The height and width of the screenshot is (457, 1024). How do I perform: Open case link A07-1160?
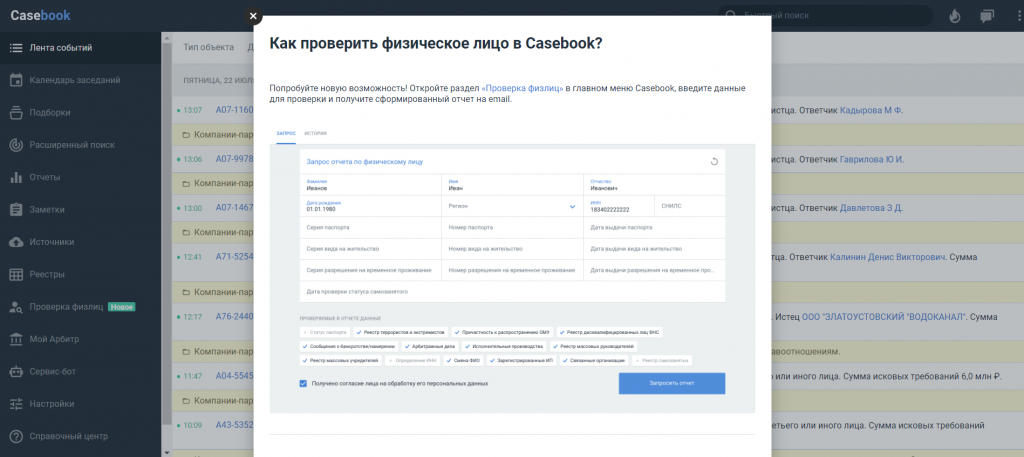point(234,110)
